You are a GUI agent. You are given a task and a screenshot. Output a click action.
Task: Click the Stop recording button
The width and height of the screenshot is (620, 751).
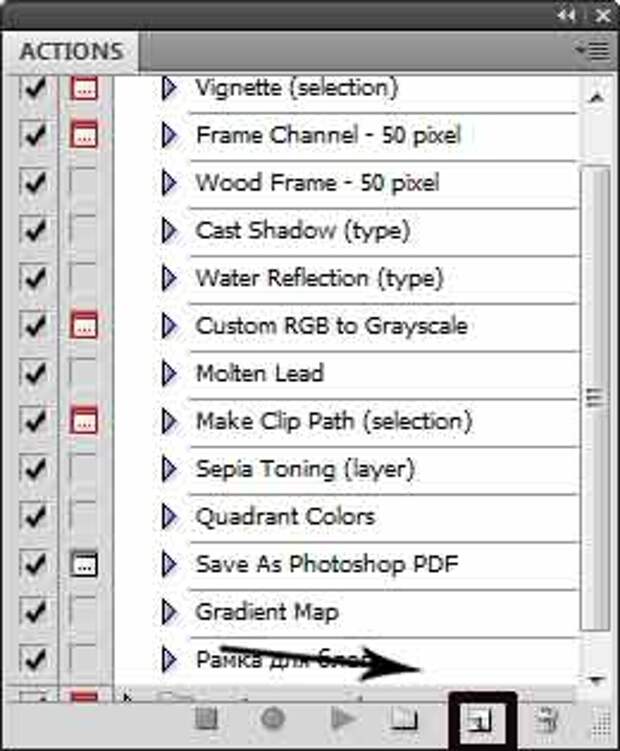tap(207, 719)
